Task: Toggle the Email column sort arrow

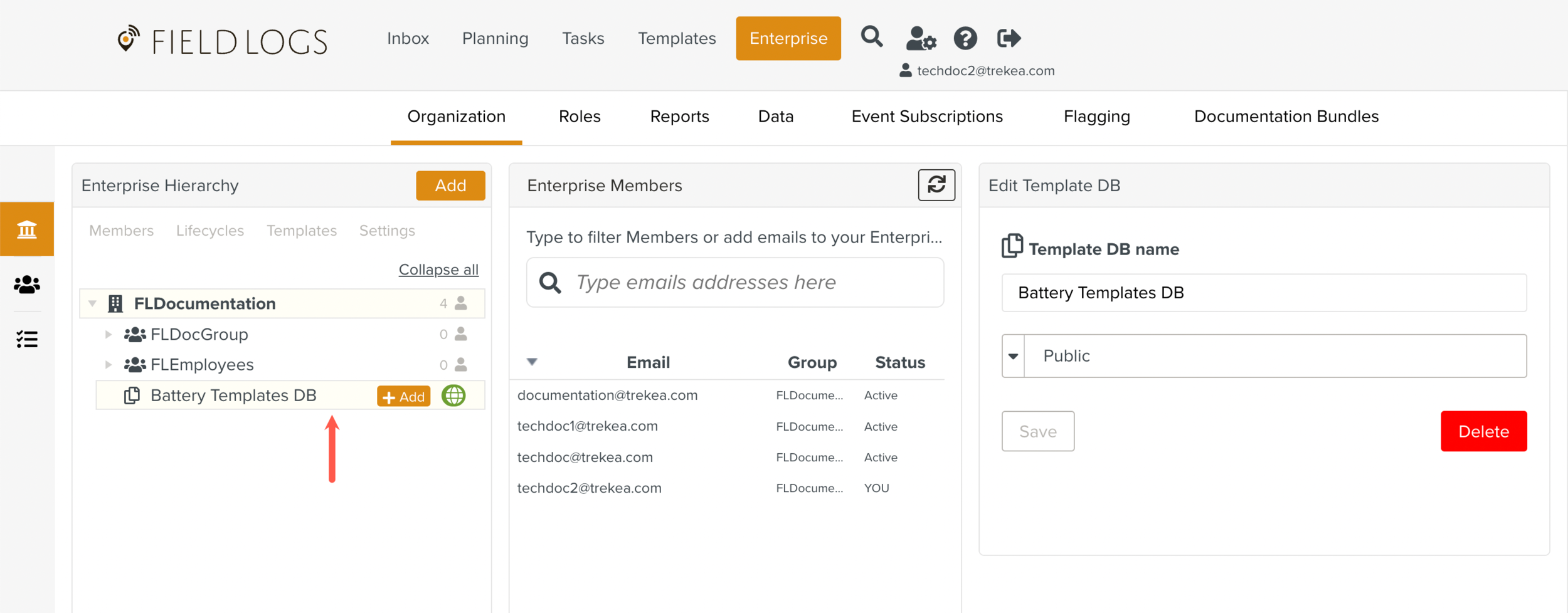Action: [x=532, y=362]
